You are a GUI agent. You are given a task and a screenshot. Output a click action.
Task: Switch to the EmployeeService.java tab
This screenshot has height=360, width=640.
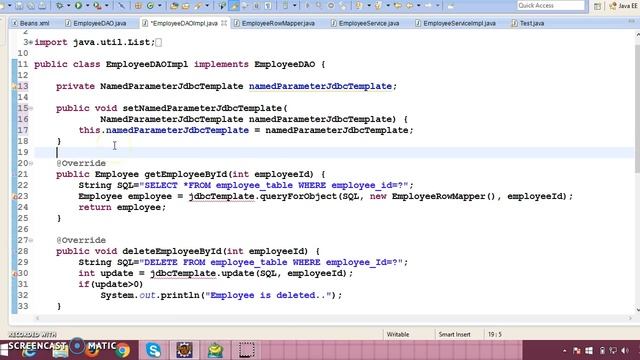tap(365, 23)
